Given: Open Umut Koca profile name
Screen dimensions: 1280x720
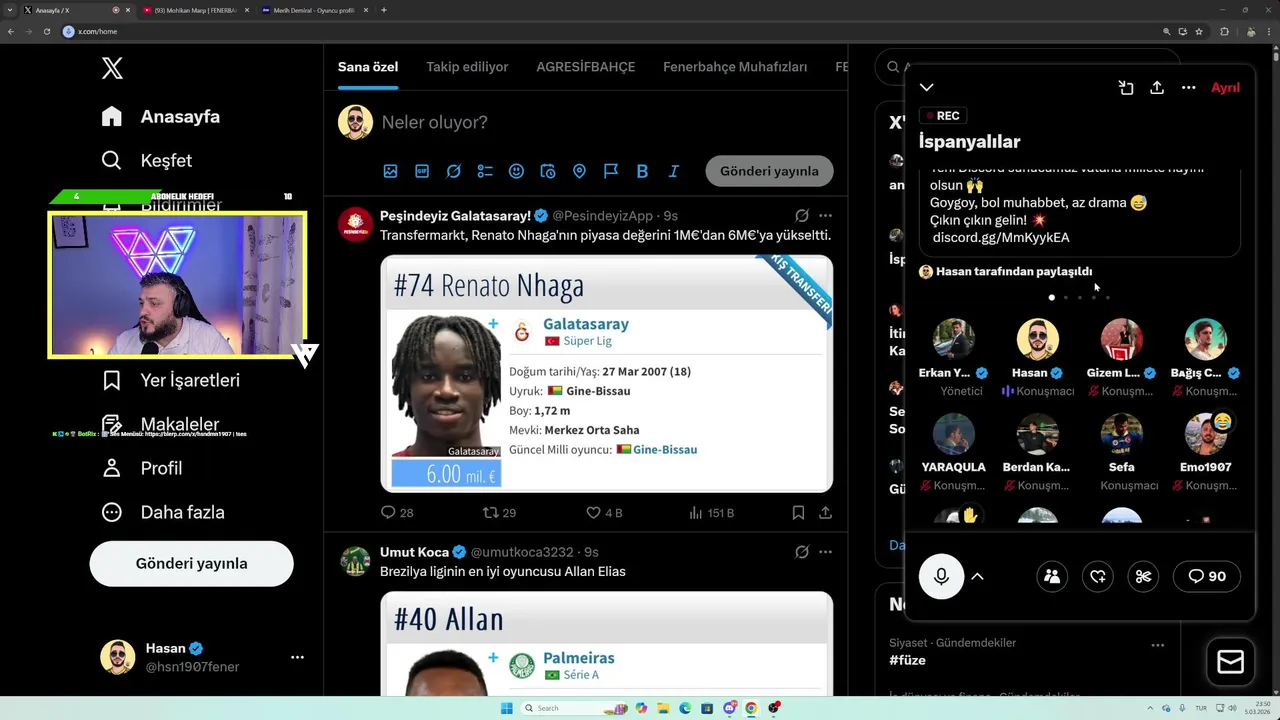Looking at the screenshot, I should (414, 552).
